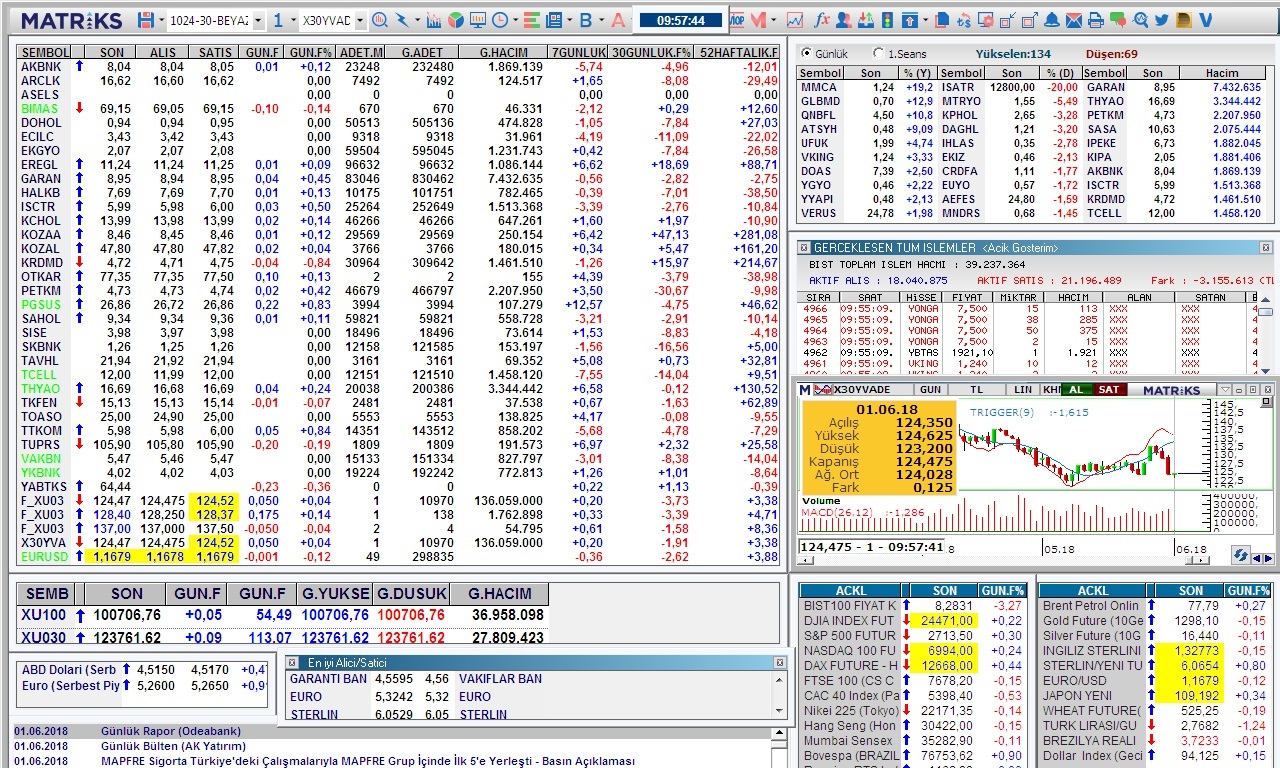Expand dropdown arrow next to clock icon
Image resolution: width=1280 pixels, height=768 pixels.
[515, 20]
